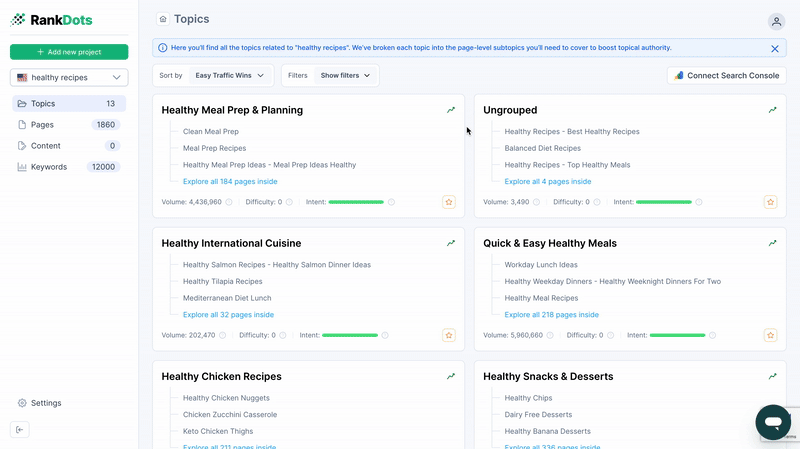Favorite the Ungrouped topic with star
The height and width of the screenshot is (449, 800).
pyautogui.click(x=770, y=202)
